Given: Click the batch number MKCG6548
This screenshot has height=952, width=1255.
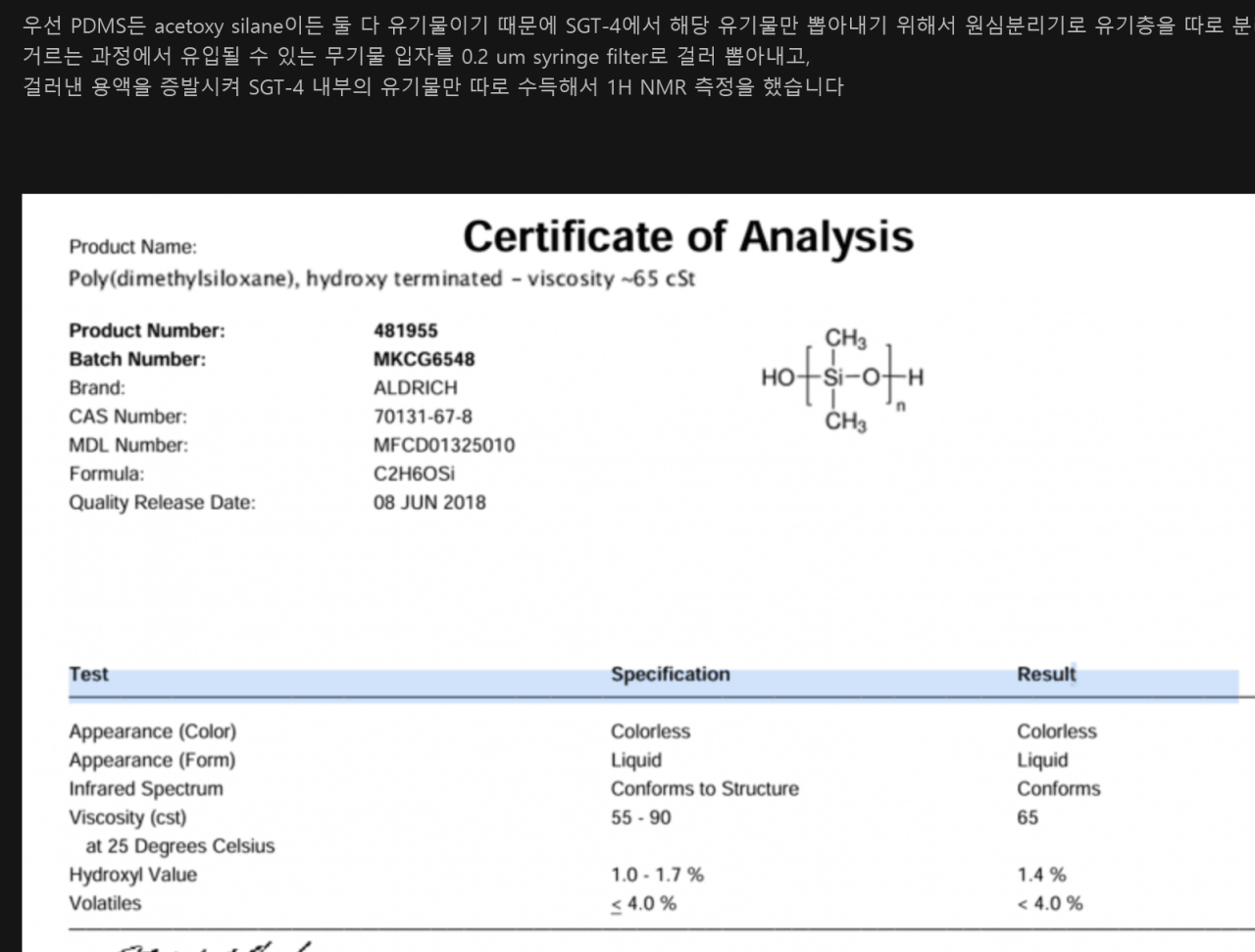Looking at the screenshot, I should click(424, 359).
